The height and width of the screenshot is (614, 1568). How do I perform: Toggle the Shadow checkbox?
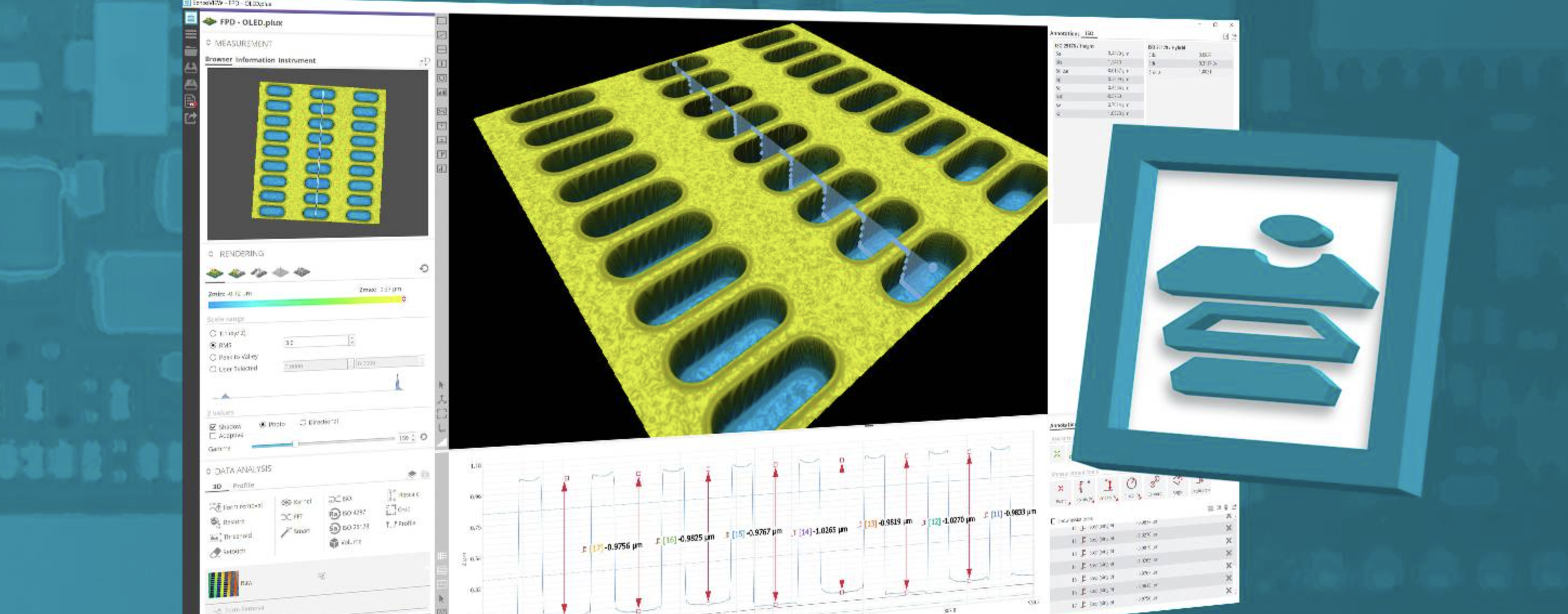pyautogui.click(x=212, y=427)
